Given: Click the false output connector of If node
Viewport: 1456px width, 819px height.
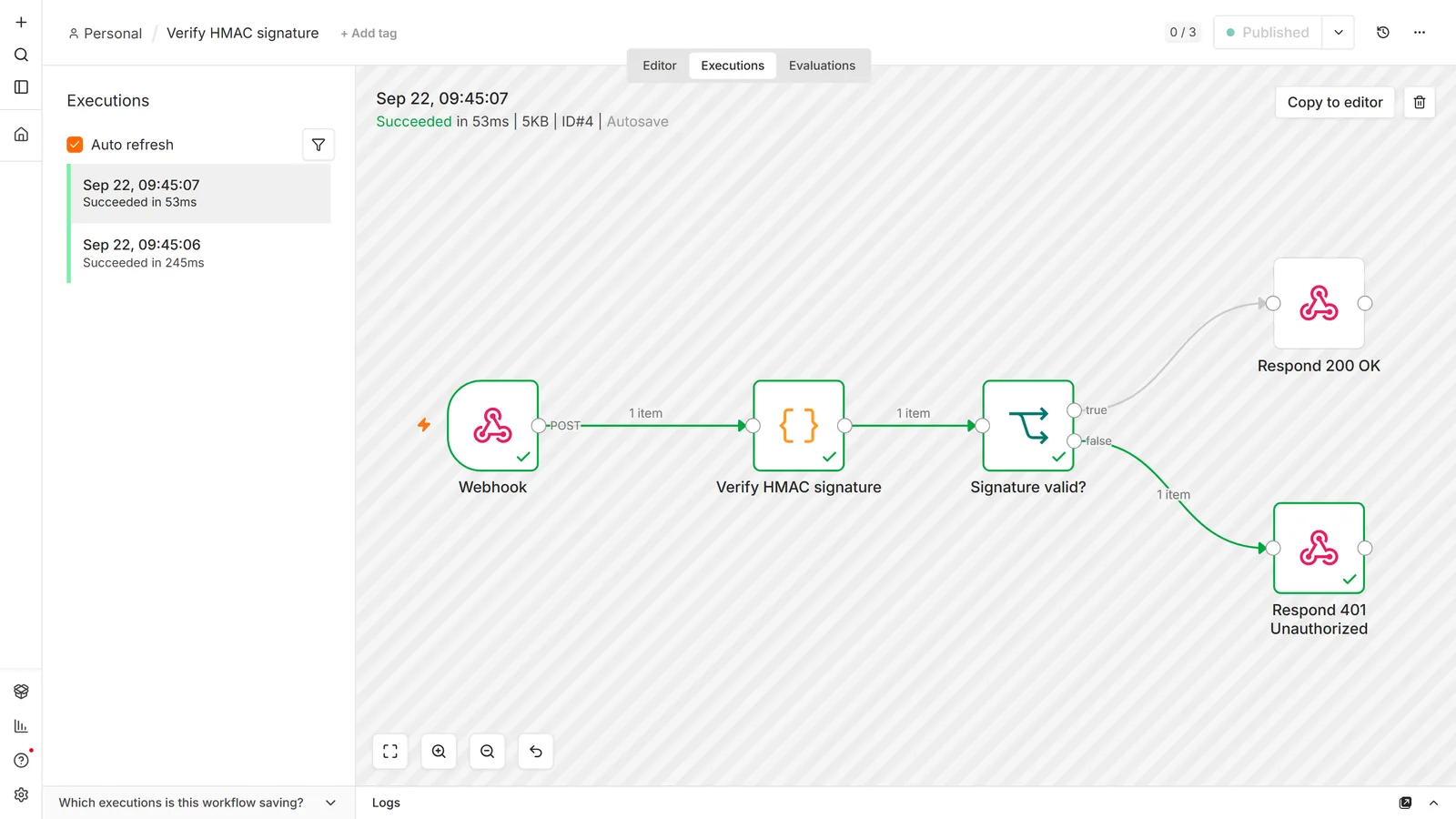Looking at the screenshot, I should (1074, 441).
